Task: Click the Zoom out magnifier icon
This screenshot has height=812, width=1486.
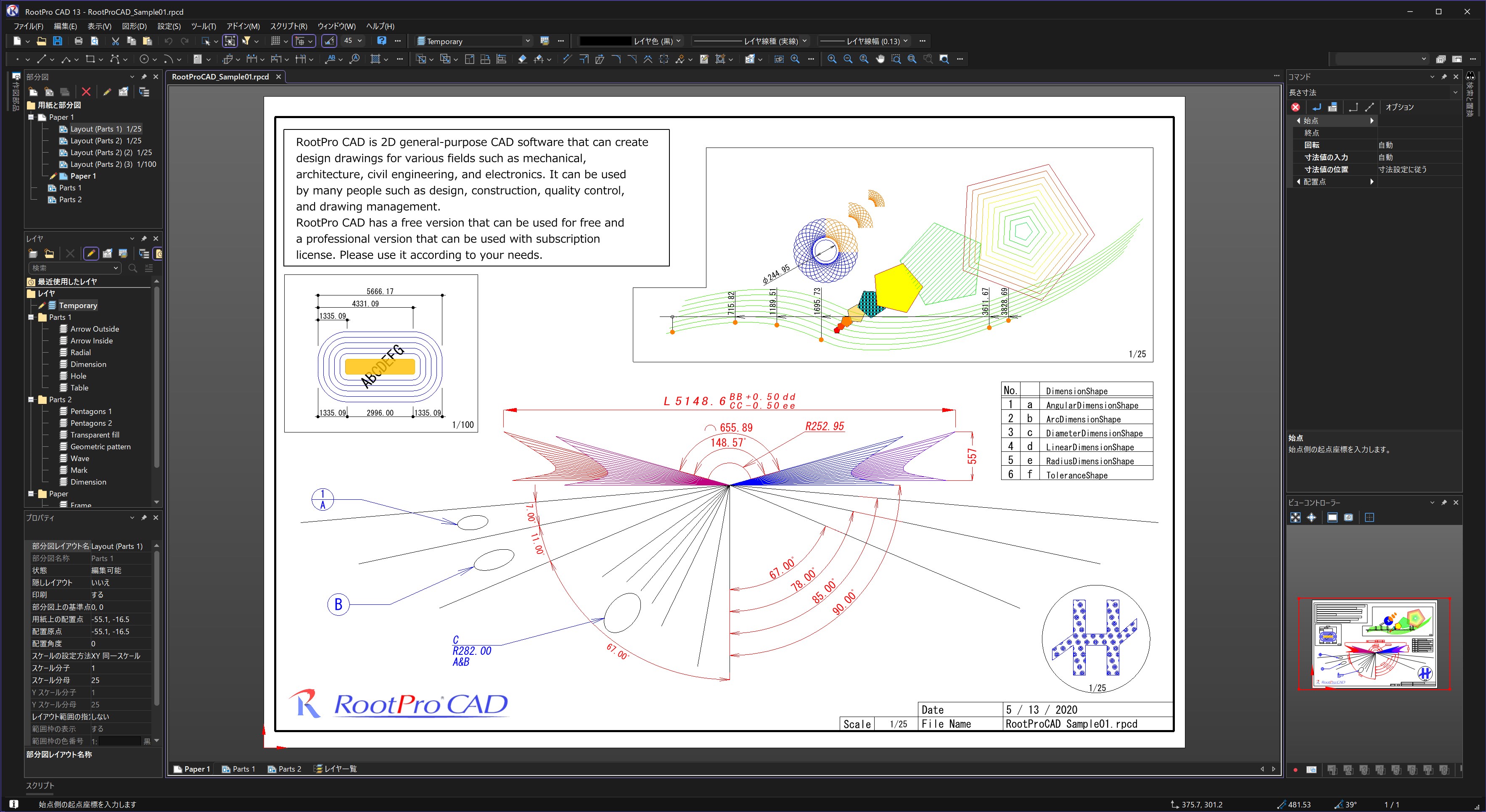Action: point(848,59)
